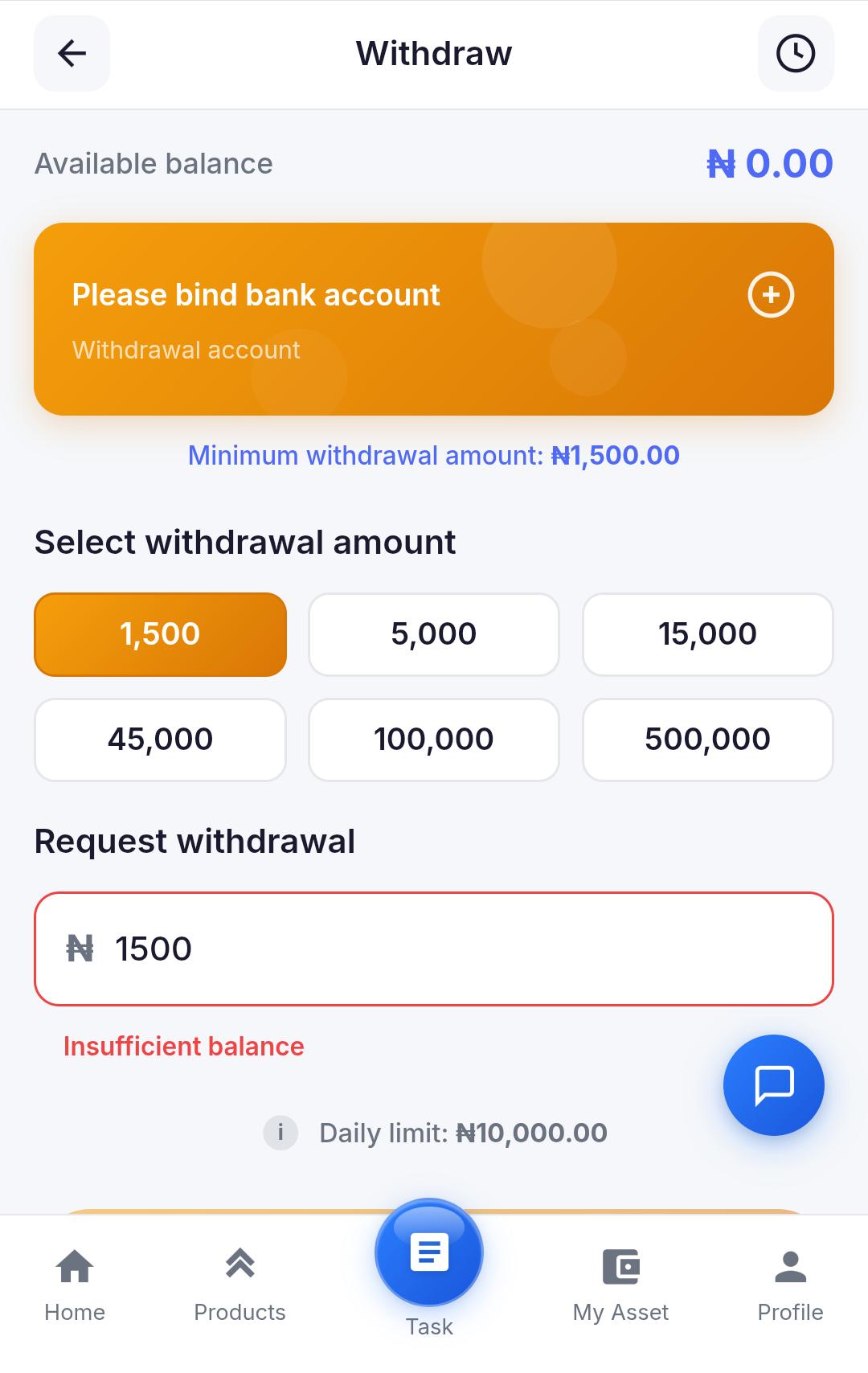The height and width of the screenshot is (1373, 868).
Task: Tap the Home icon in bottom navigation
Action: point(75,1266)
